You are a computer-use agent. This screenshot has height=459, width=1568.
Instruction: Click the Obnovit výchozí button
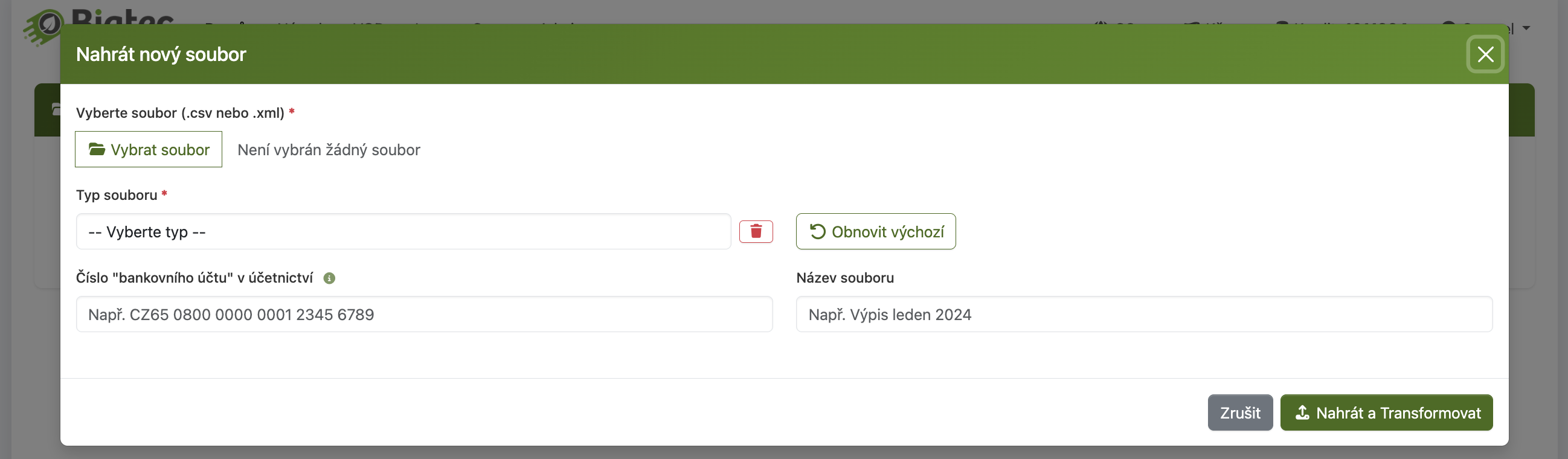(x=875, y=231)
